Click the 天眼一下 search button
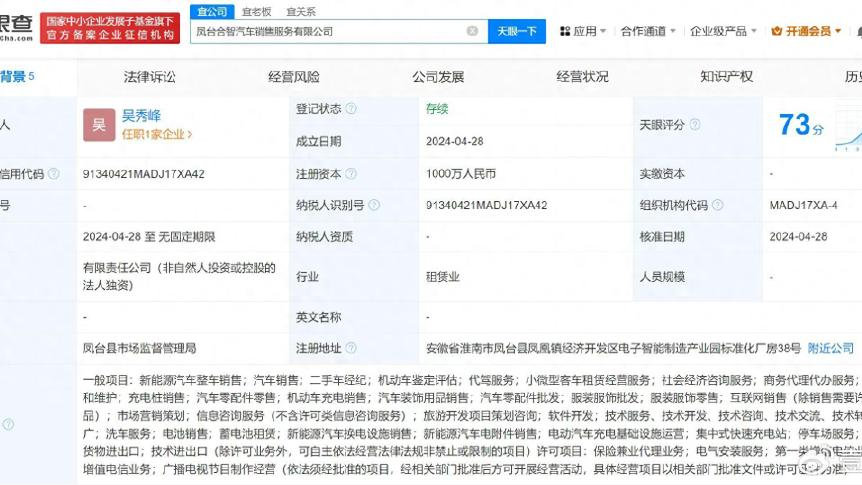The height and width of the screenshot is (485, 862). pyautogui.click(x=517, y=31)
